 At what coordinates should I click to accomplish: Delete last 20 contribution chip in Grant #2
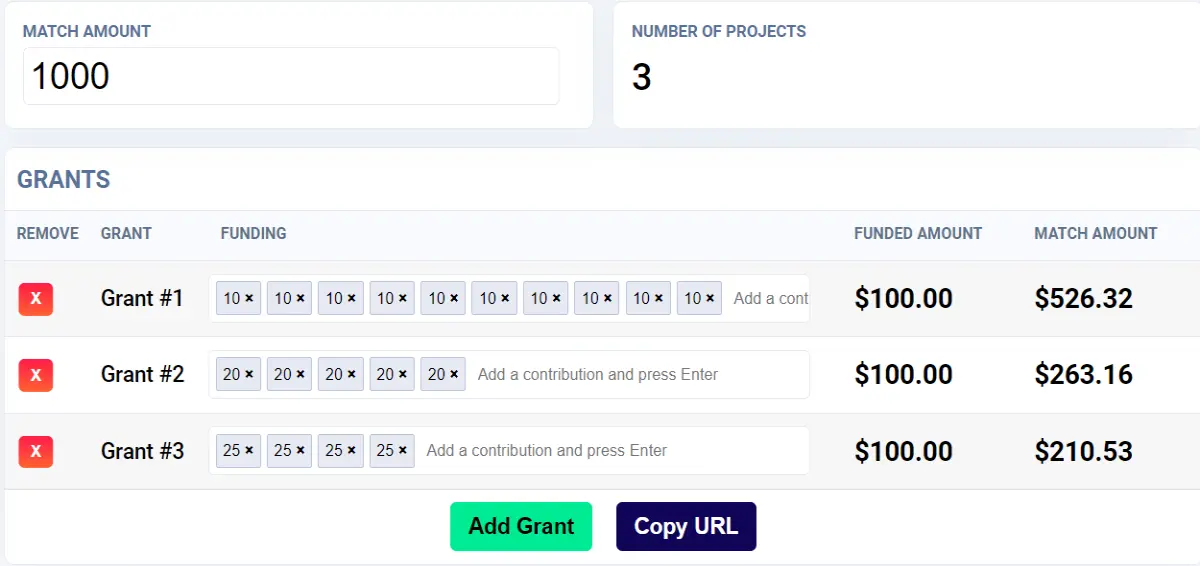pyautogui.click(x=454, y=374)
